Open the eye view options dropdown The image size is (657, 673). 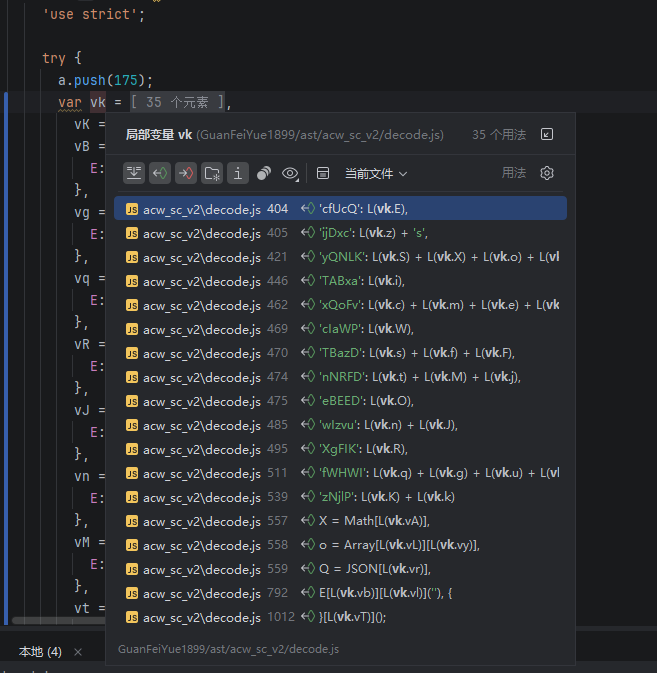[x=291, y=173]
